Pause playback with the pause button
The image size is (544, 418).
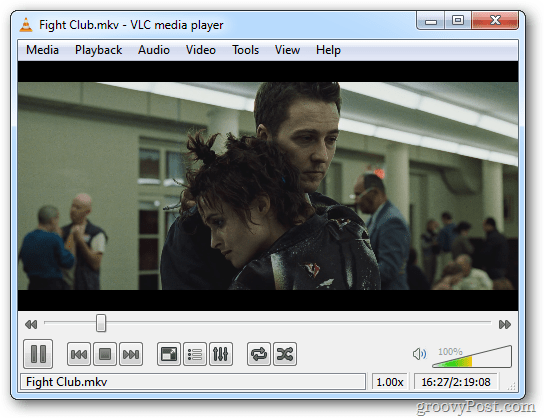coord(38,354)
